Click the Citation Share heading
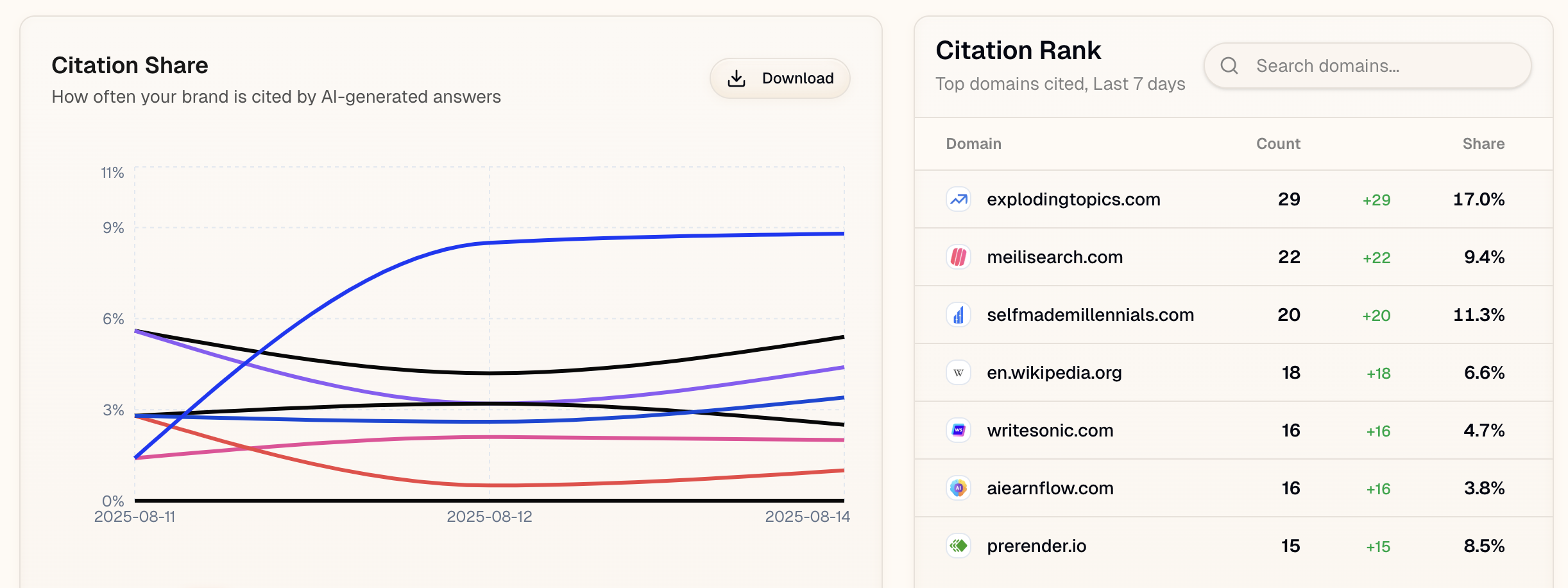This screenshot has width=1568, height=588. point(130,65)
